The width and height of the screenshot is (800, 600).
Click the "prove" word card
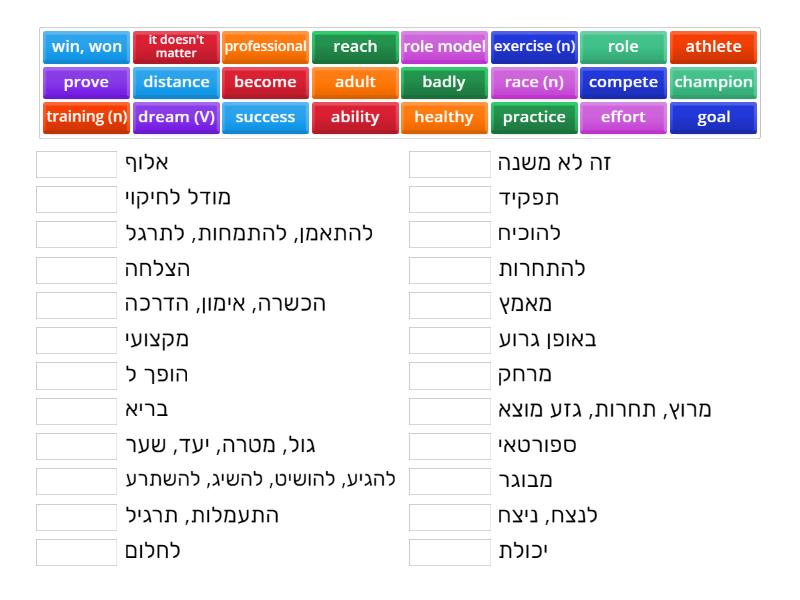pyautogui.click(x=85, y=83)
